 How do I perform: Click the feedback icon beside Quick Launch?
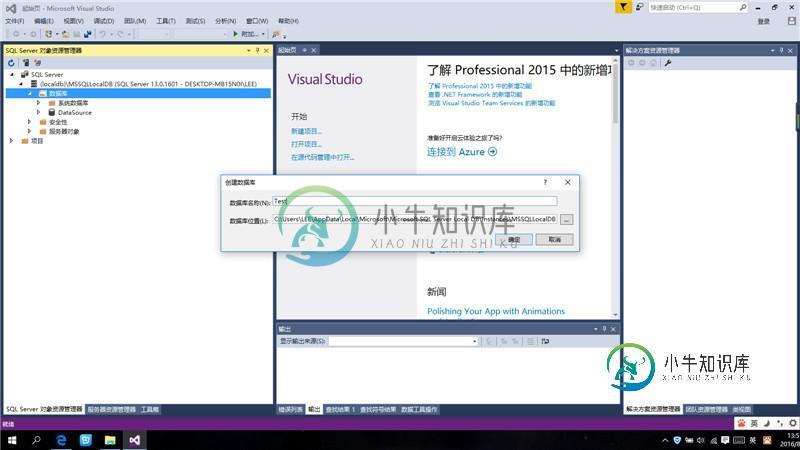click(639, 7)
